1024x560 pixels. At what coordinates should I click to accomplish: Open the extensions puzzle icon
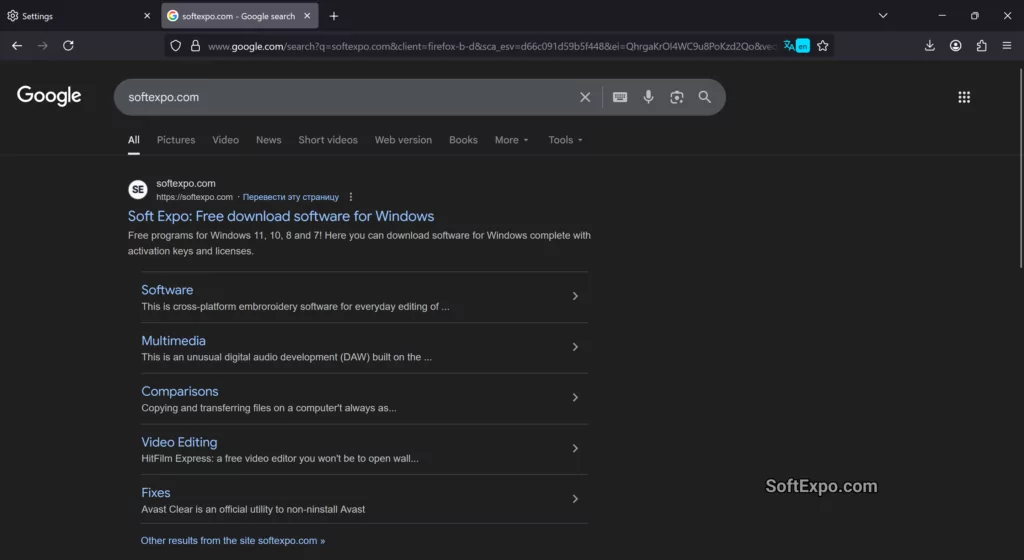click(x=981, y=46)
